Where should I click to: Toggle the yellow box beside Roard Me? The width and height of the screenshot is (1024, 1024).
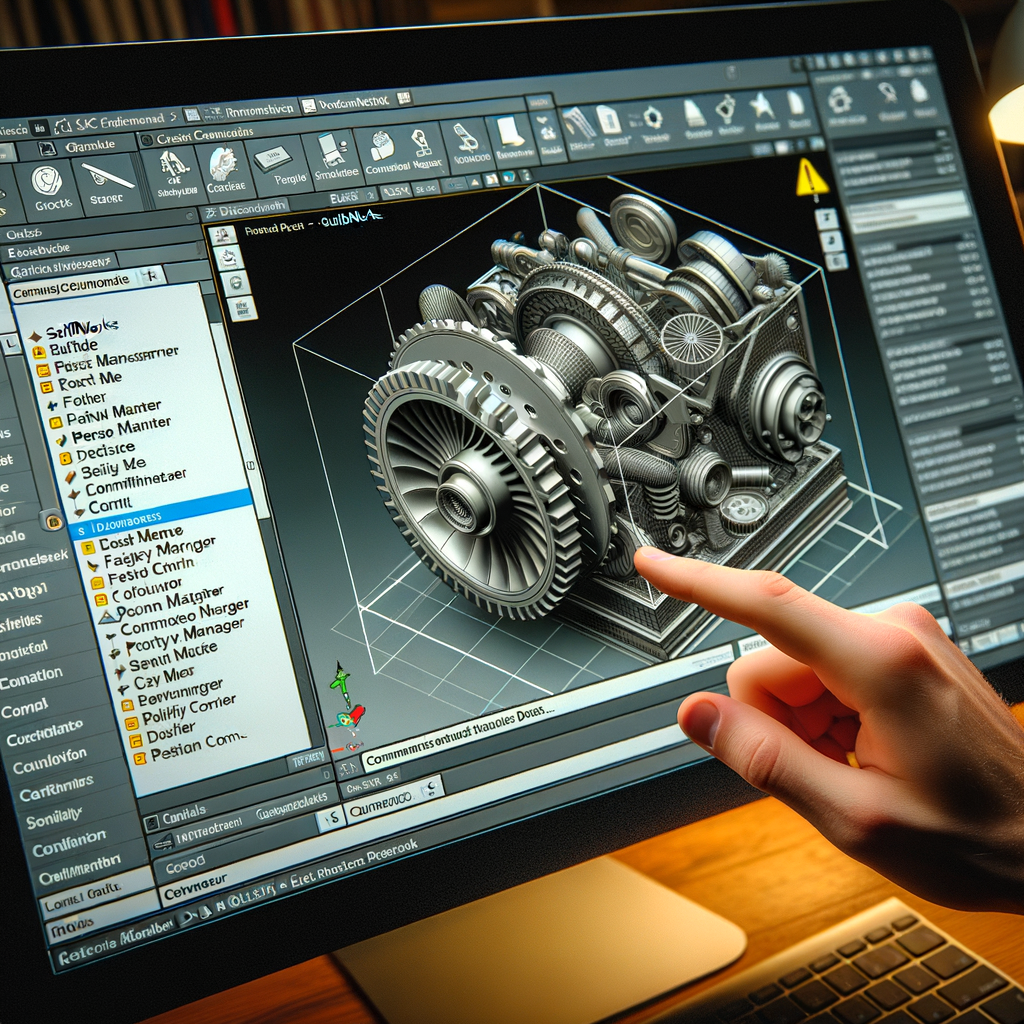pyautogui.click(x=44, y=384)
